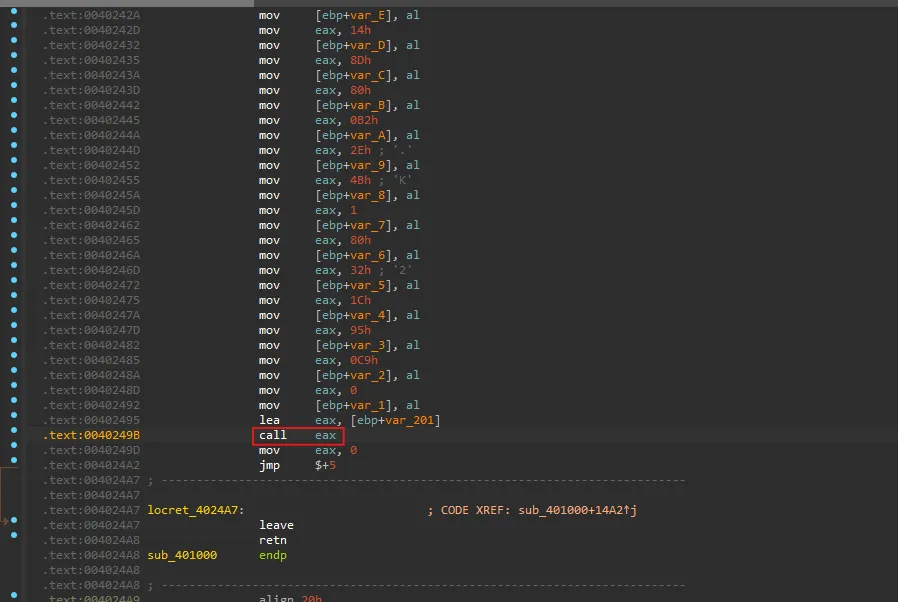The width and height of the screenshot is (898, 602).
Task: Click the sub_401000 function name at endp
Action: point(181,555)
